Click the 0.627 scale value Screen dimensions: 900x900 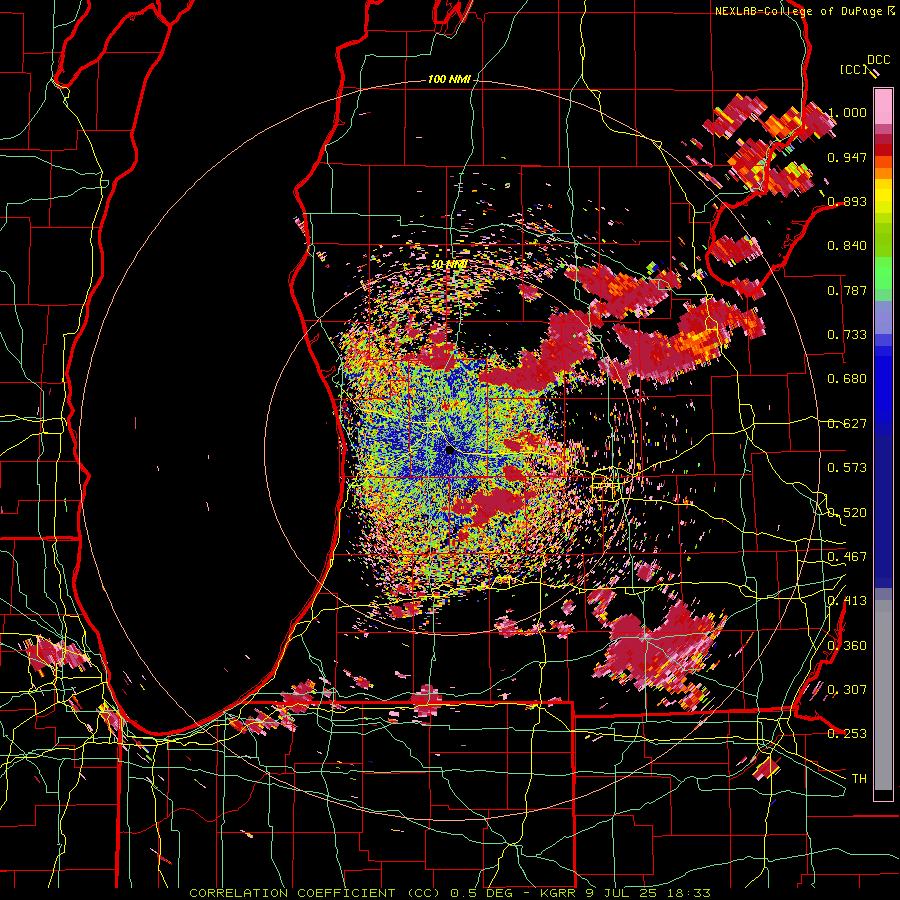point(847,423)
